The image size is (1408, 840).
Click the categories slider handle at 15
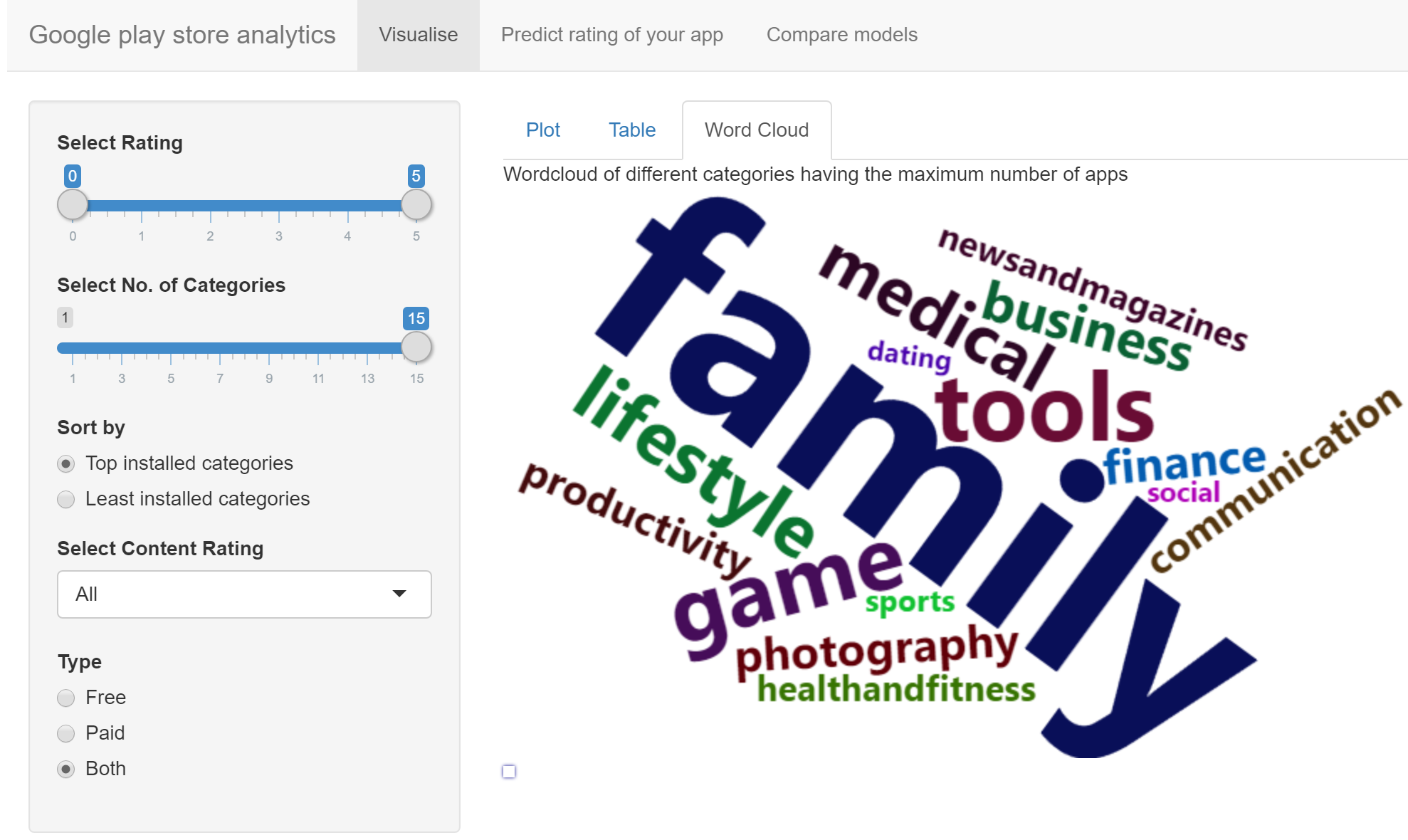(x=417, y=347)
